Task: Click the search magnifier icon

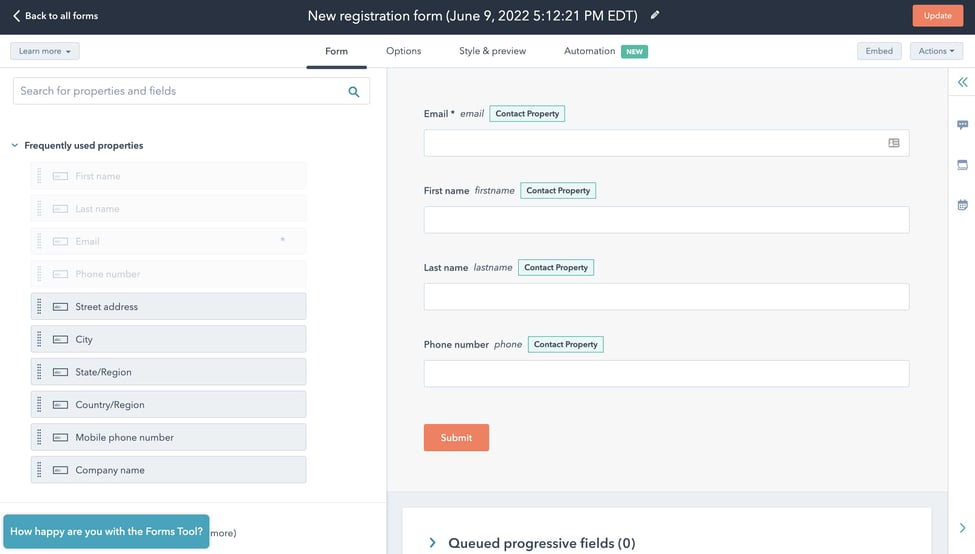Action: (354, 92)
